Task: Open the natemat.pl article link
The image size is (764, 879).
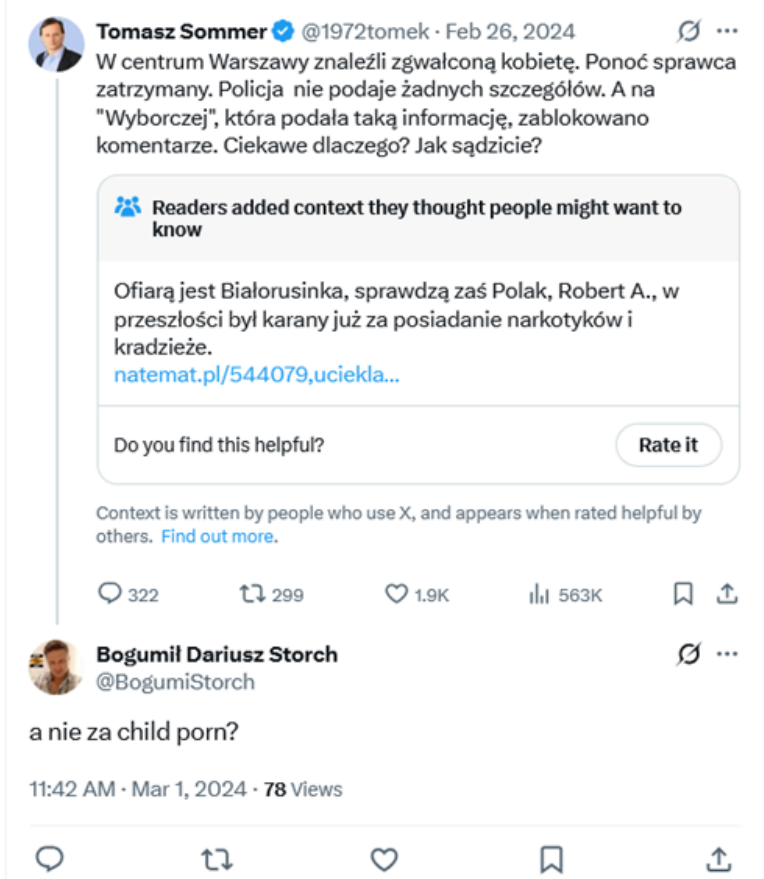Action: (x=257, y=375)
